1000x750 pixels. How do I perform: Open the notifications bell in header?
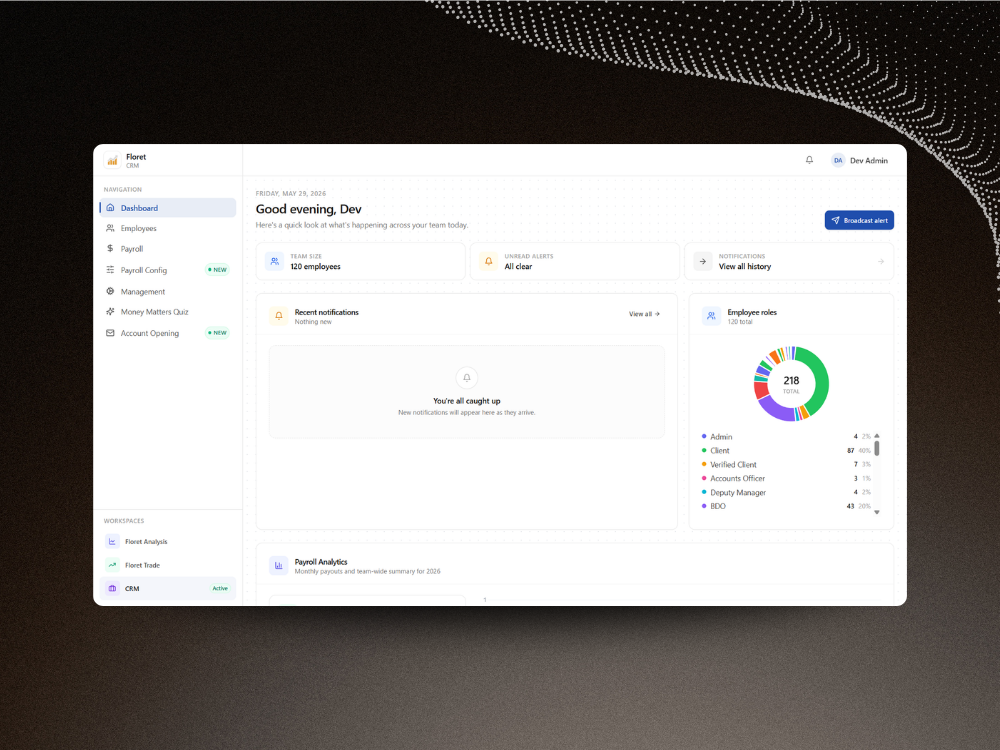[809, 160]
